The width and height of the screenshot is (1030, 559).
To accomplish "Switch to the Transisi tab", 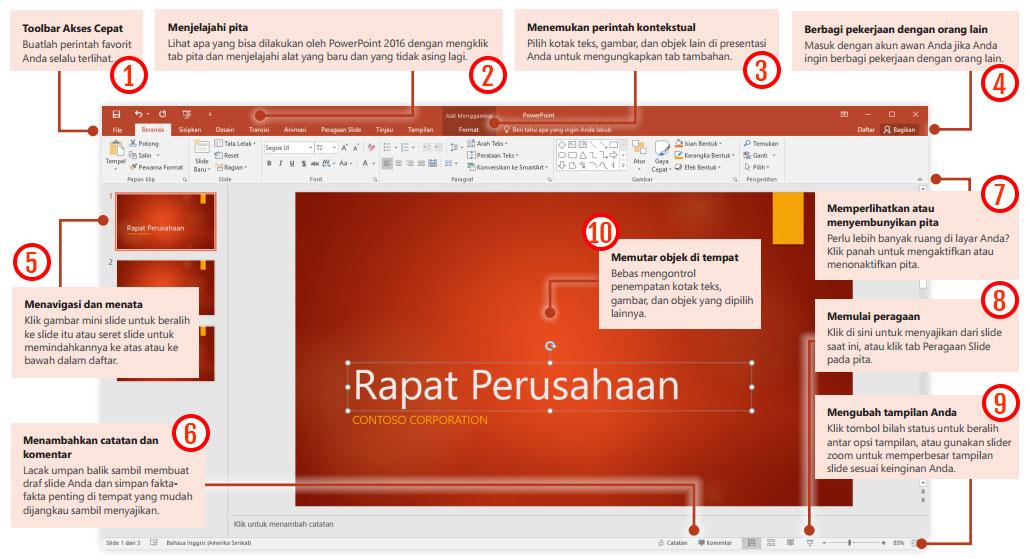I will point(259,129).
